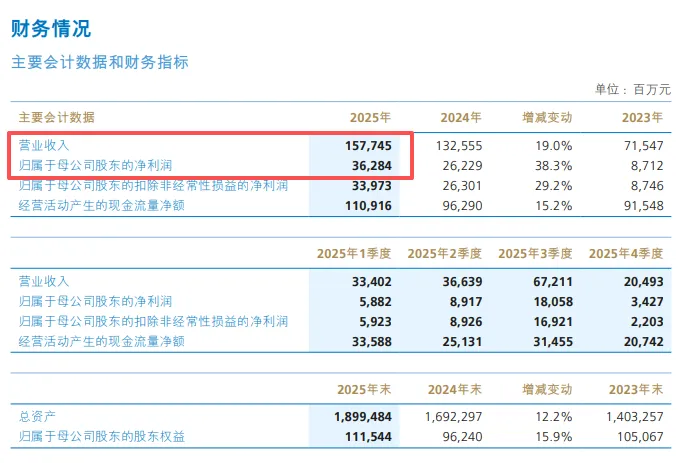Screen dimensions: 681x463
Task: Select the value 8,746
Action: [647, 185]
